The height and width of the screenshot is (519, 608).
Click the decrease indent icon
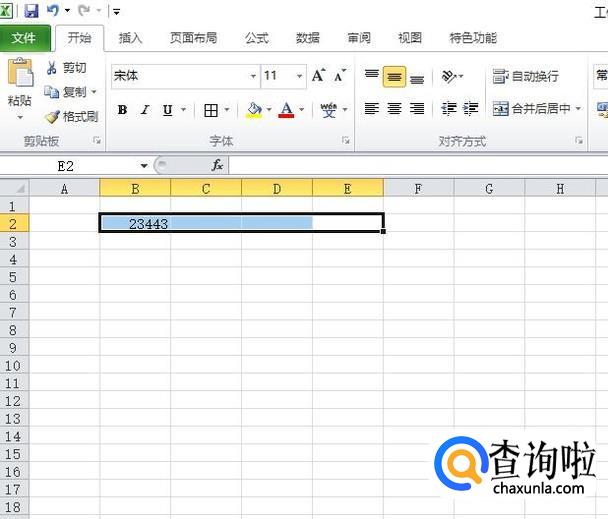[449, 109]
